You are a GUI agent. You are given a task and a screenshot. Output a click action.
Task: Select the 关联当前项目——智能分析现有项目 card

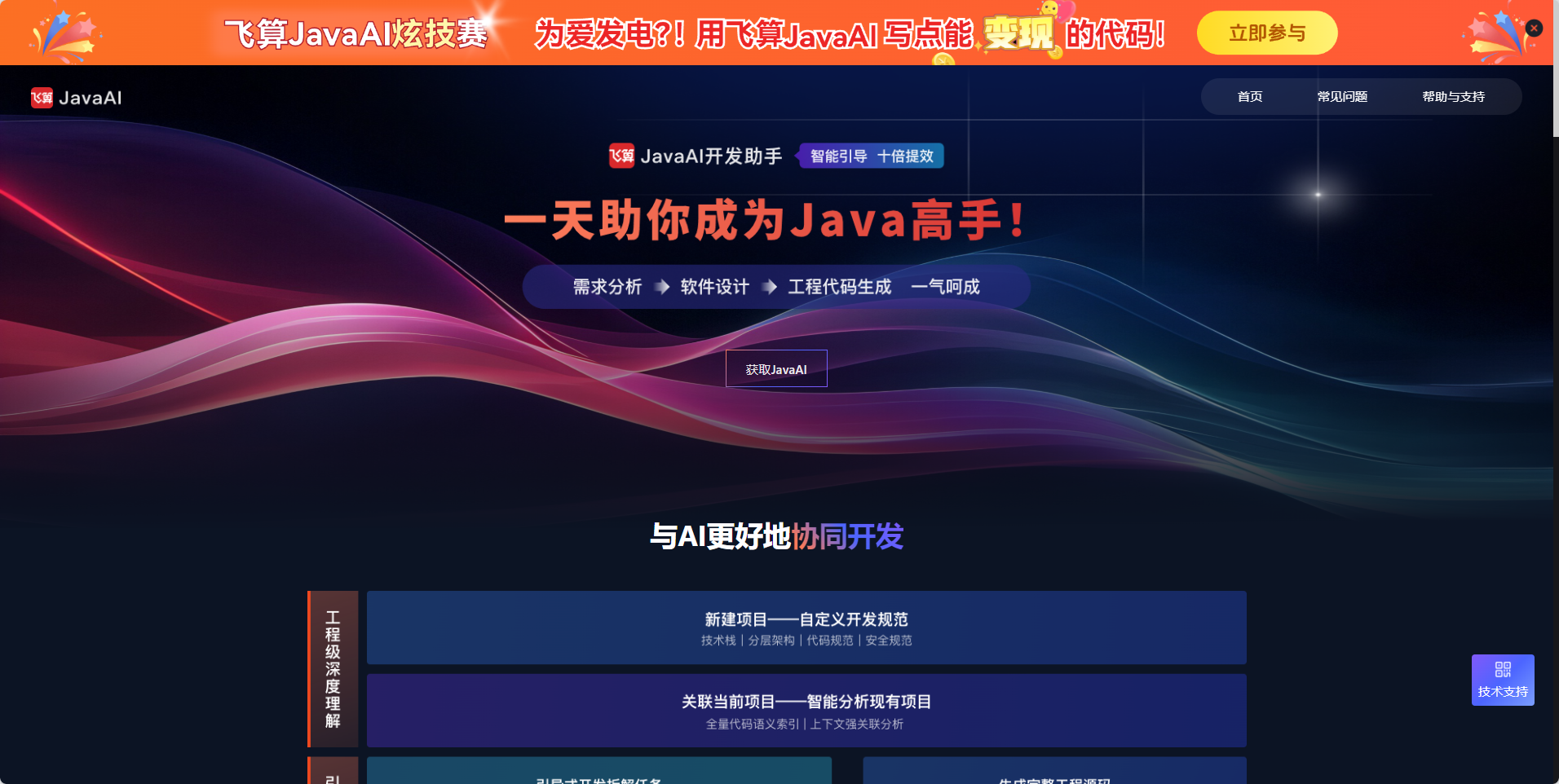coord(806,711)
